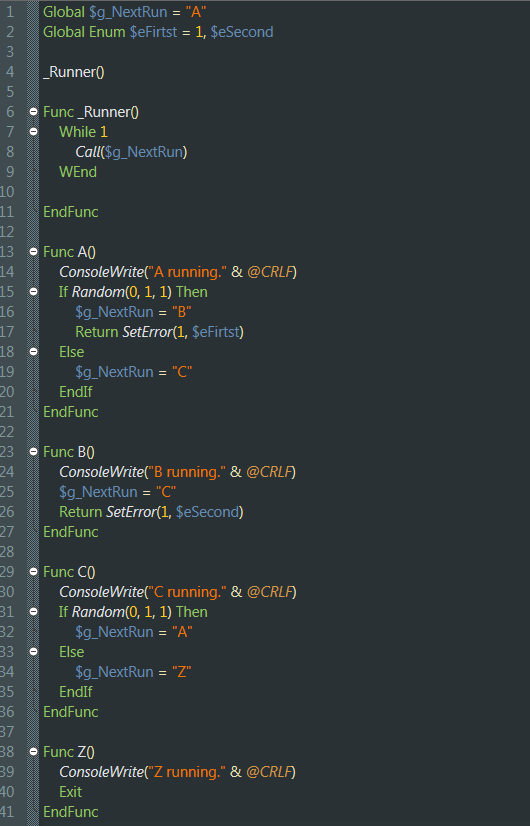This screenshot has height=826, width=530.
Task: Click the "A running." string
Action: [x=188, y=272]
